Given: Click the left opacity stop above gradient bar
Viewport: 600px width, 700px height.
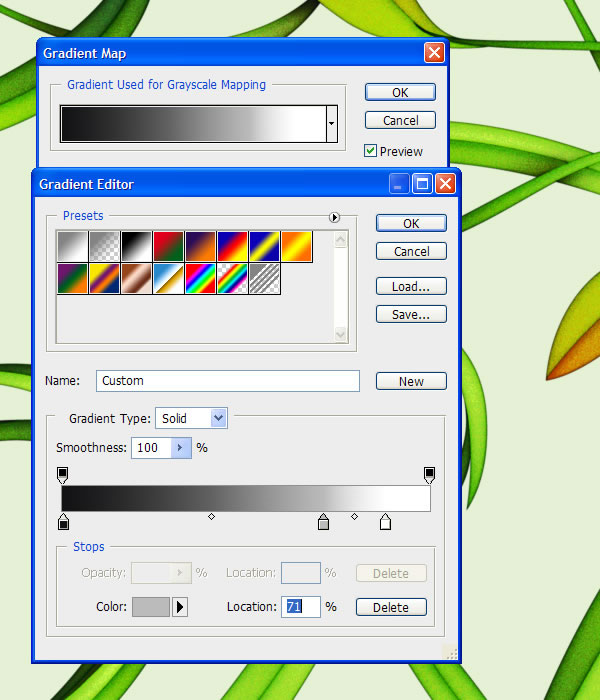Looking at the screenshot, I should 62,475.
